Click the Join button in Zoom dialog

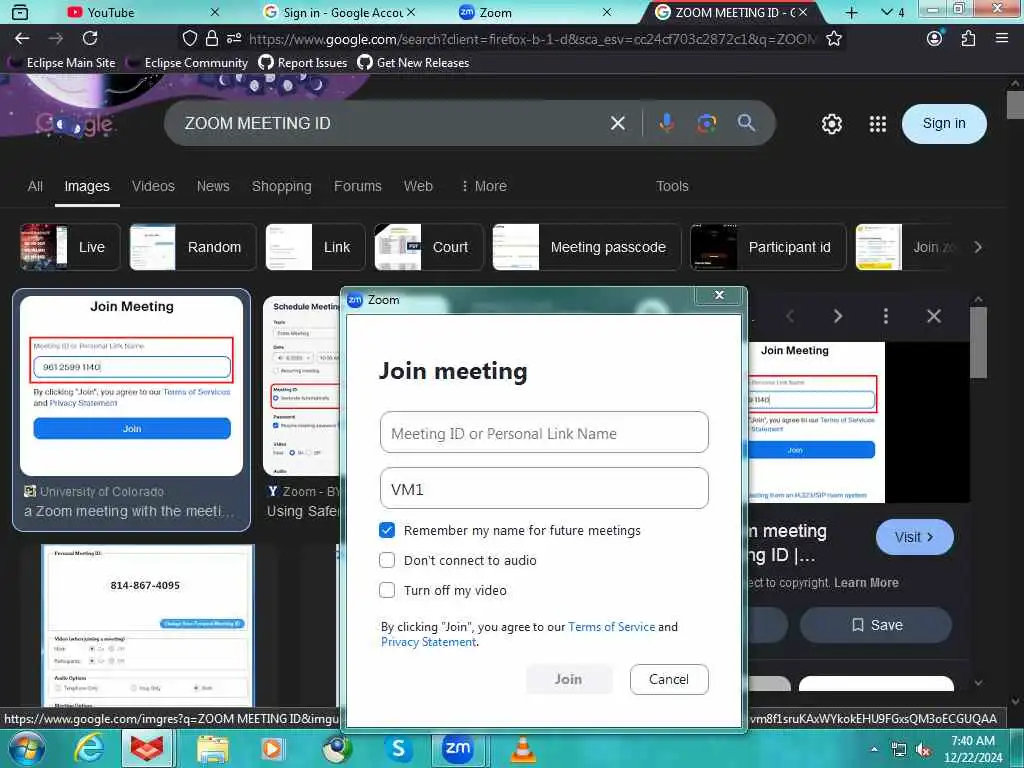click(569, 679)
